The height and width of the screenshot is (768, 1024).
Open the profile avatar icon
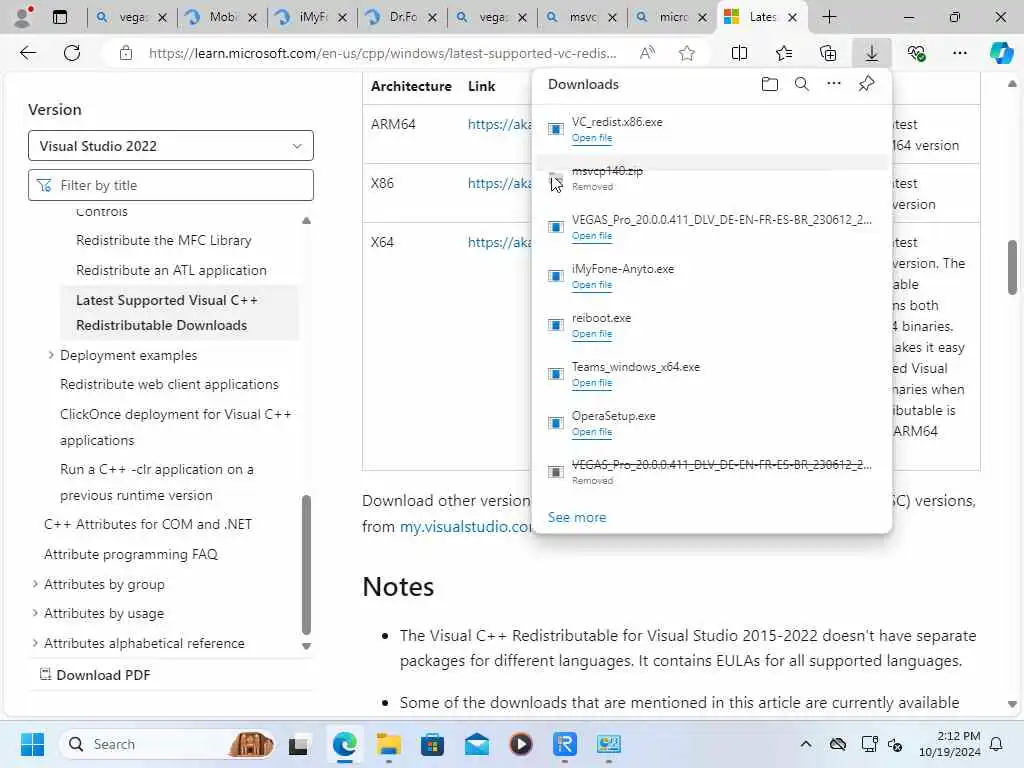pos(24,17)
